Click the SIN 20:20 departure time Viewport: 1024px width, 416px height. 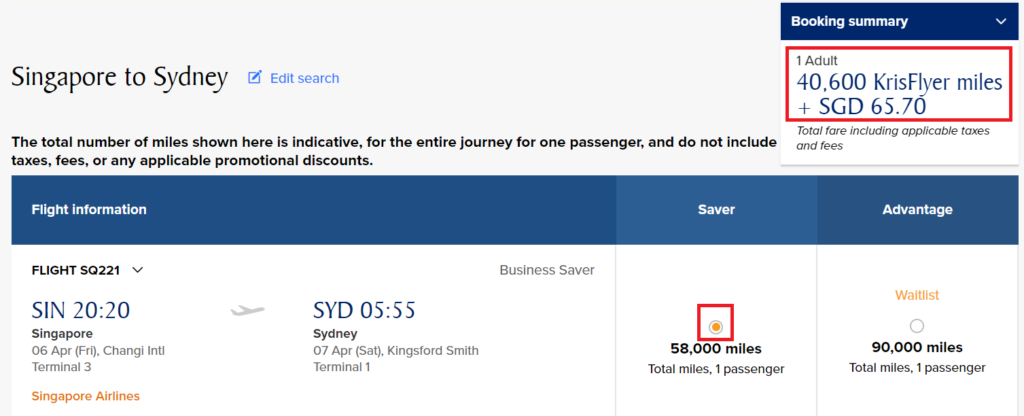(81, 310)
